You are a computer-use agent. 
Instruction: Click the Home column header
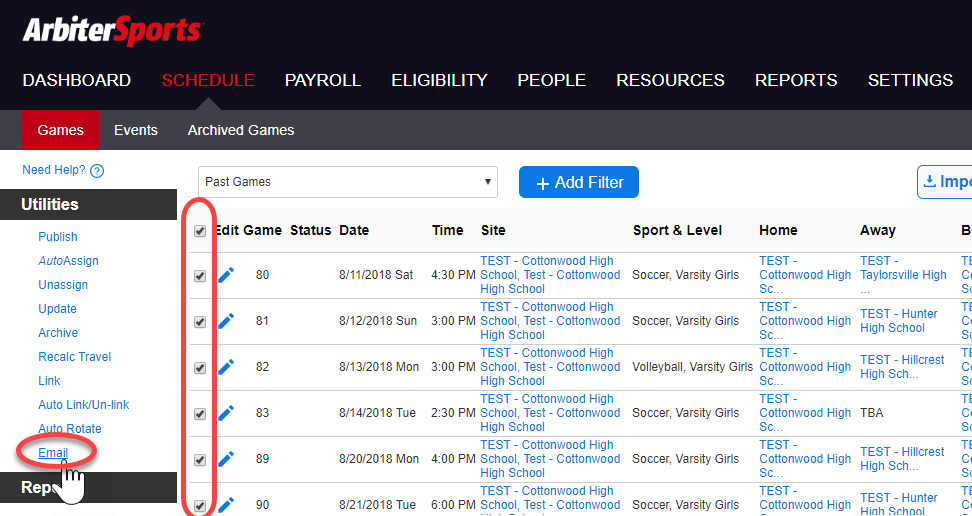(778, 230)
